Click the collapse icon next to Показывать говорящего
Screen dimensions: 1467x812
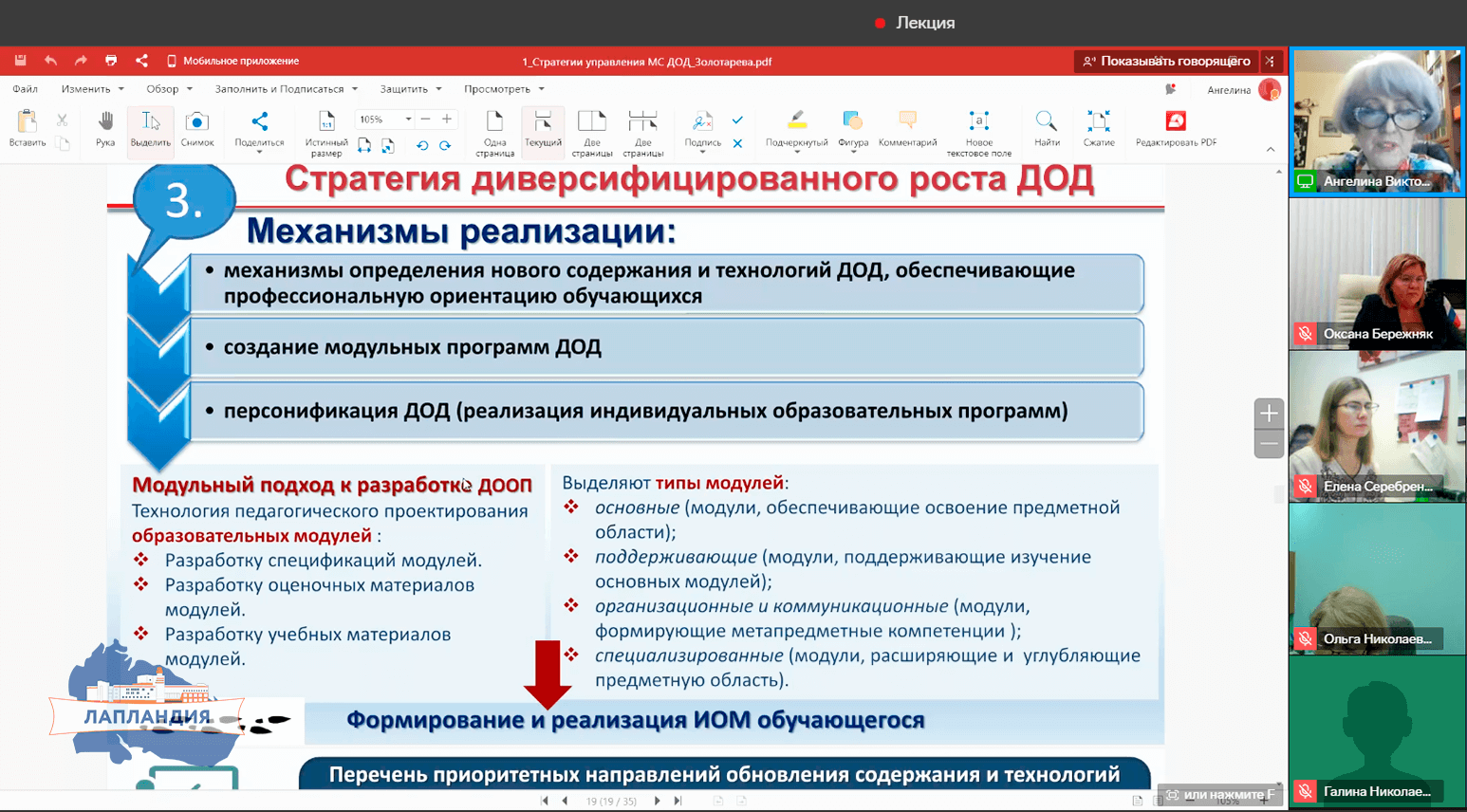1270,61
